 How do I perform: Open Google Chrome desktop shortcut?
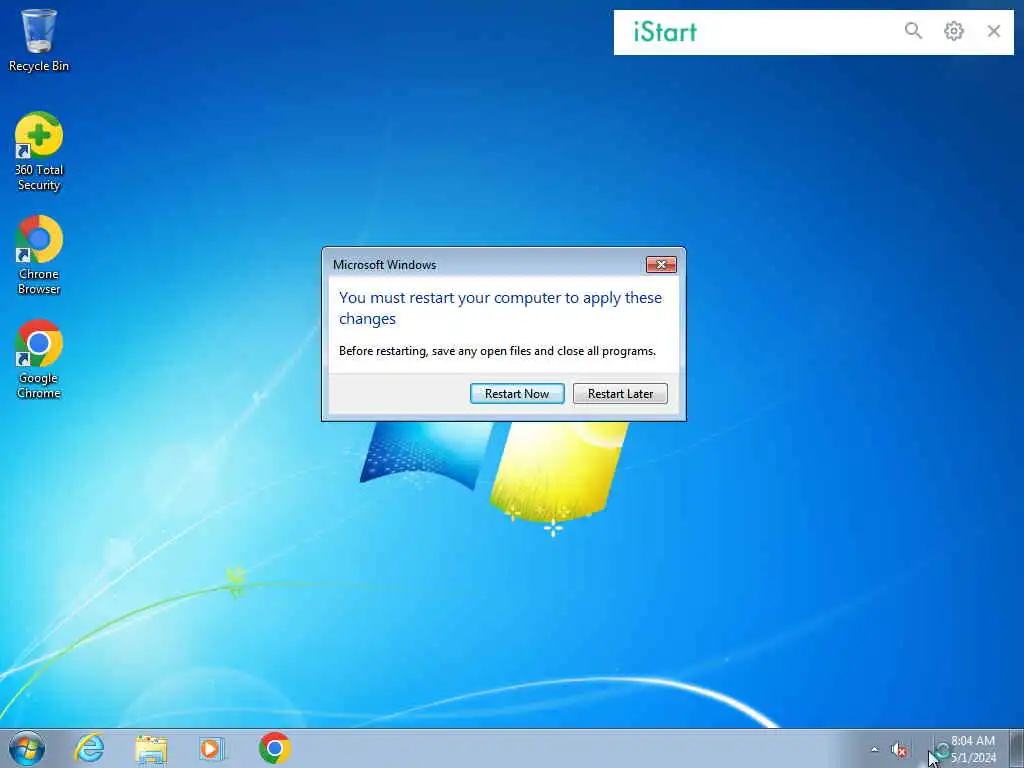pos(39,359)
